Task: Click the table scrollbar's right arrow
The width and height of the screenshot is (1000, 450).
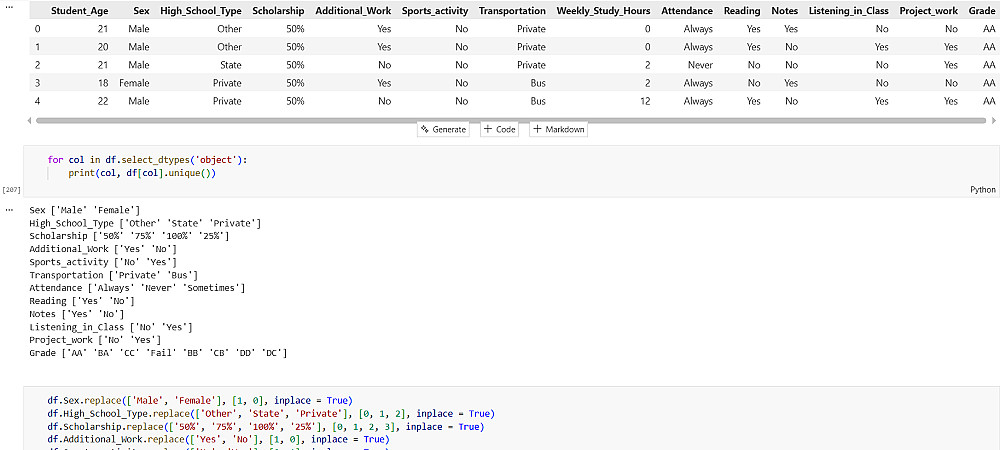Action: pos(996,120)
